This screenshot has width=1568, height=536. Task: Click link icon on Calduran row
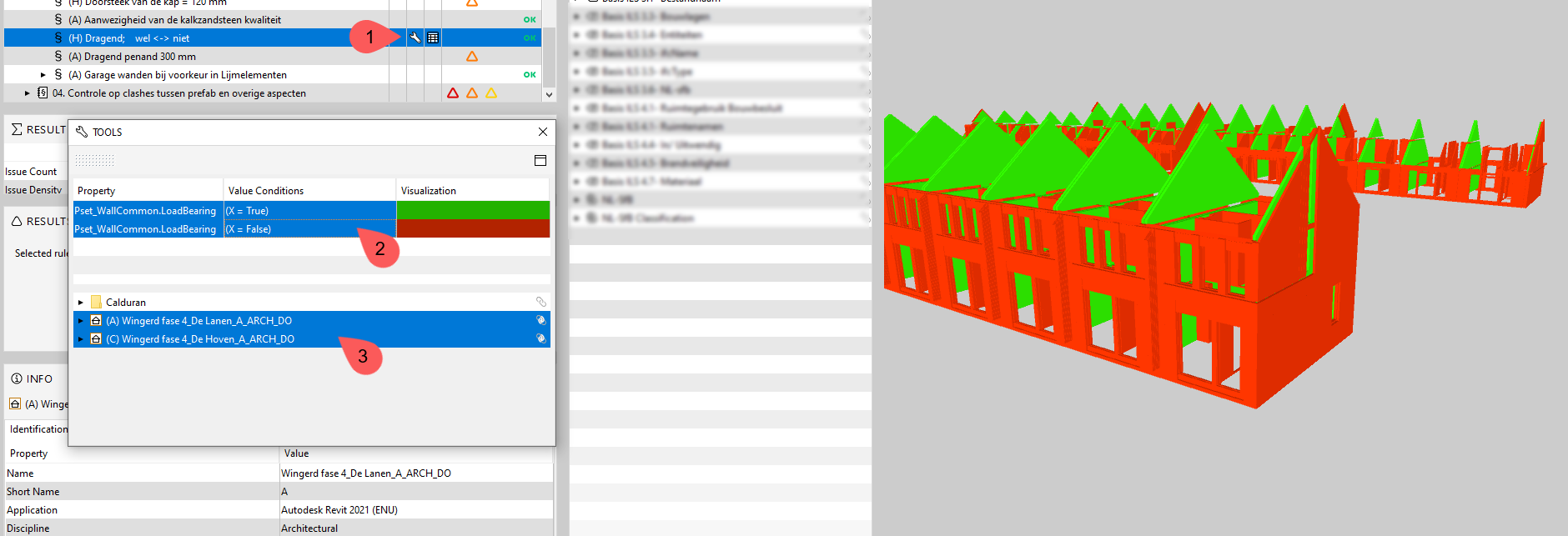(x=541, y=302)
